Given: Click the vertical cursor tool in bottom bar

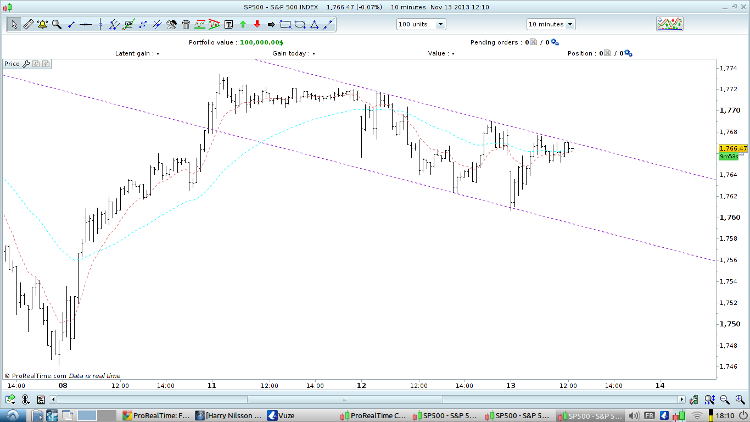Looking at the screenshot, I should 25,399.
